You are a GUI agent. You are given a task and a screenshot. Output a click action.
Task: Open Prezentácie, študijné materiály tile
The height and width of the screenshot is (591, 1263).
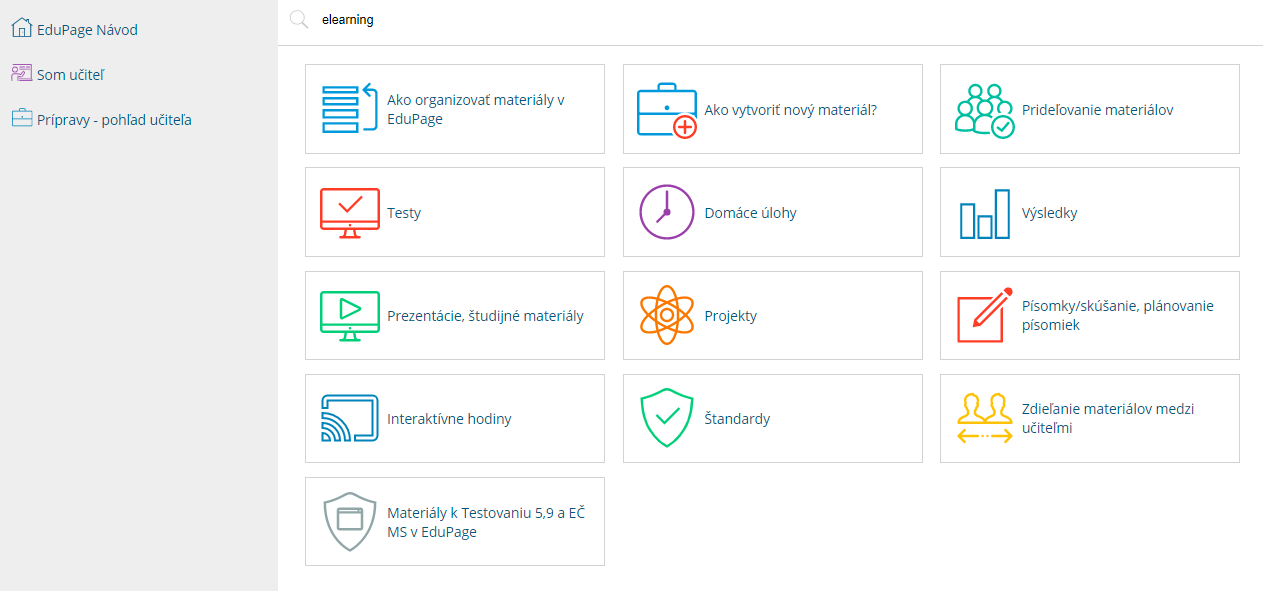(x=455, y=315)
